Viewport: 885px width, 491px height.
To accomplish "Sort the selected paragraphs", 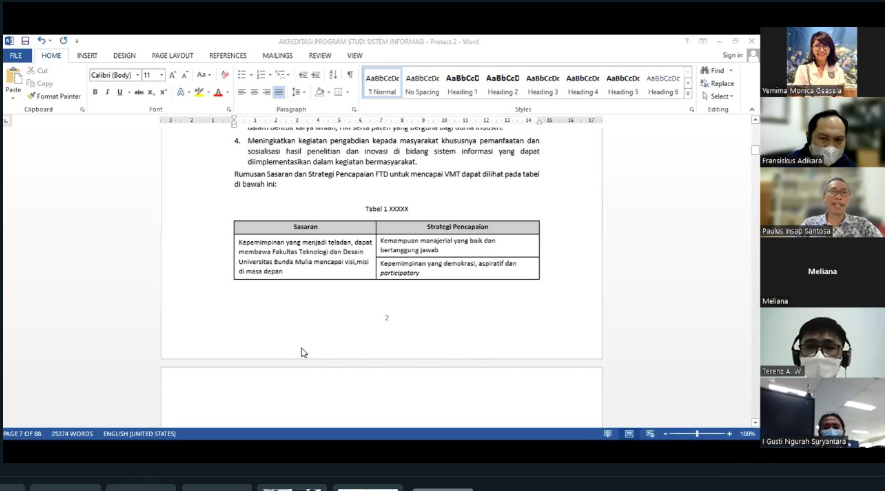I will tap(333, 75).
